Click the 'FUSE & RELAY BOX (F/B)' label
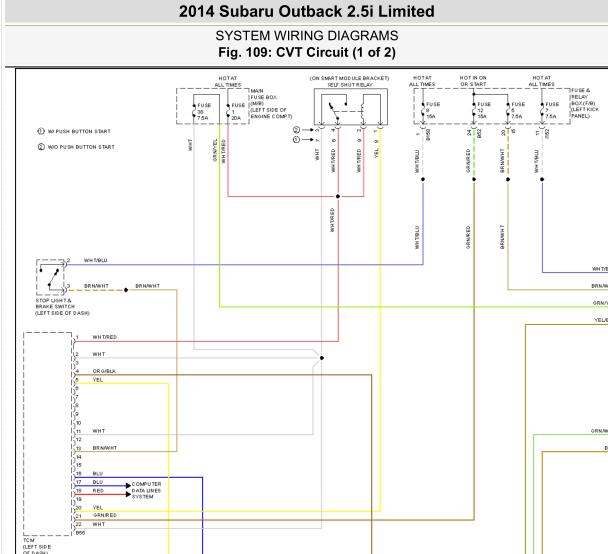 pos(583,97)
